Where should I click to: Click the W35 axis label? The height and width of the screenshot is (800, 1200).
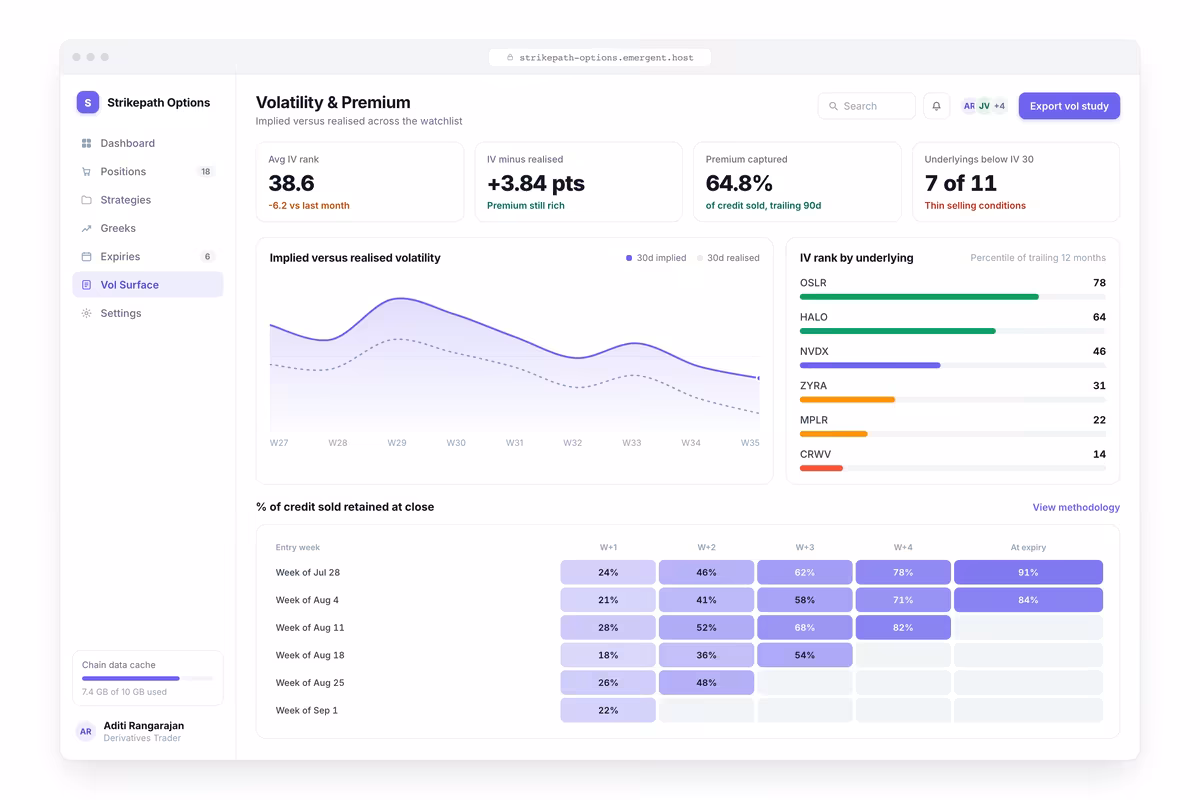tap(750, 443)
